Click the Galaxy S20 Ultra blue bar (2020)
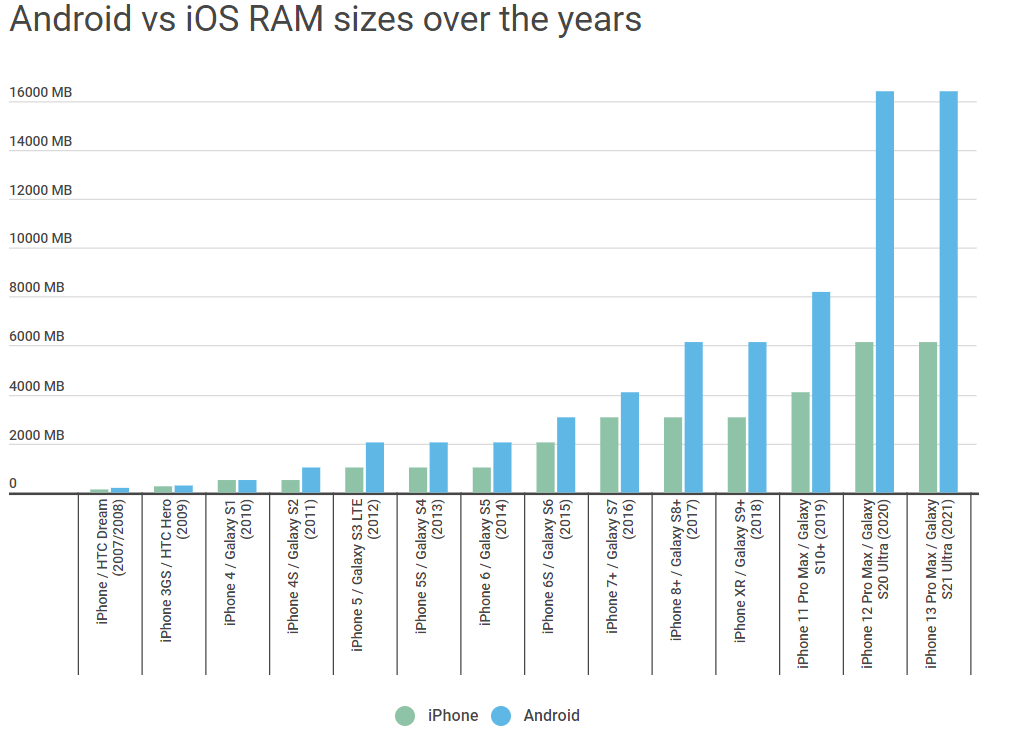 tap(884, 292)
